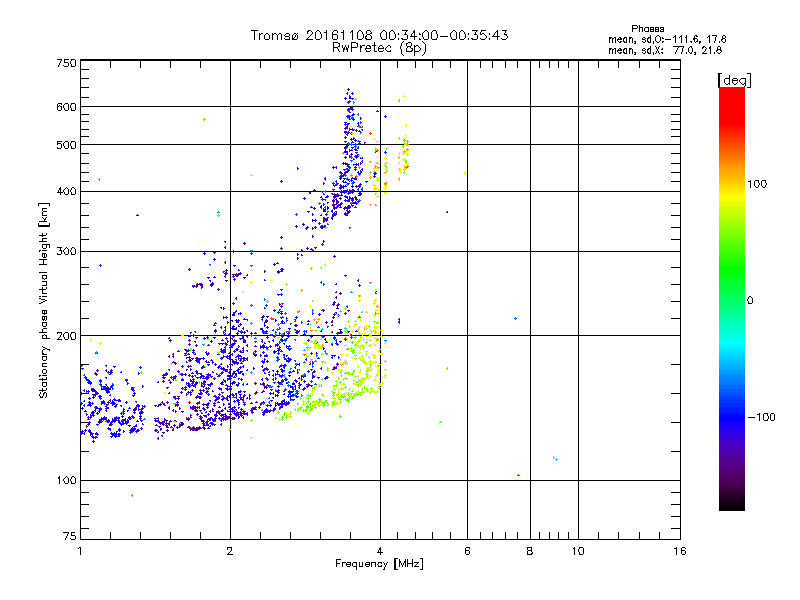Click the colorbar label '0'
Viewport: 800px width, 600px height.
[x=750, y=301]
